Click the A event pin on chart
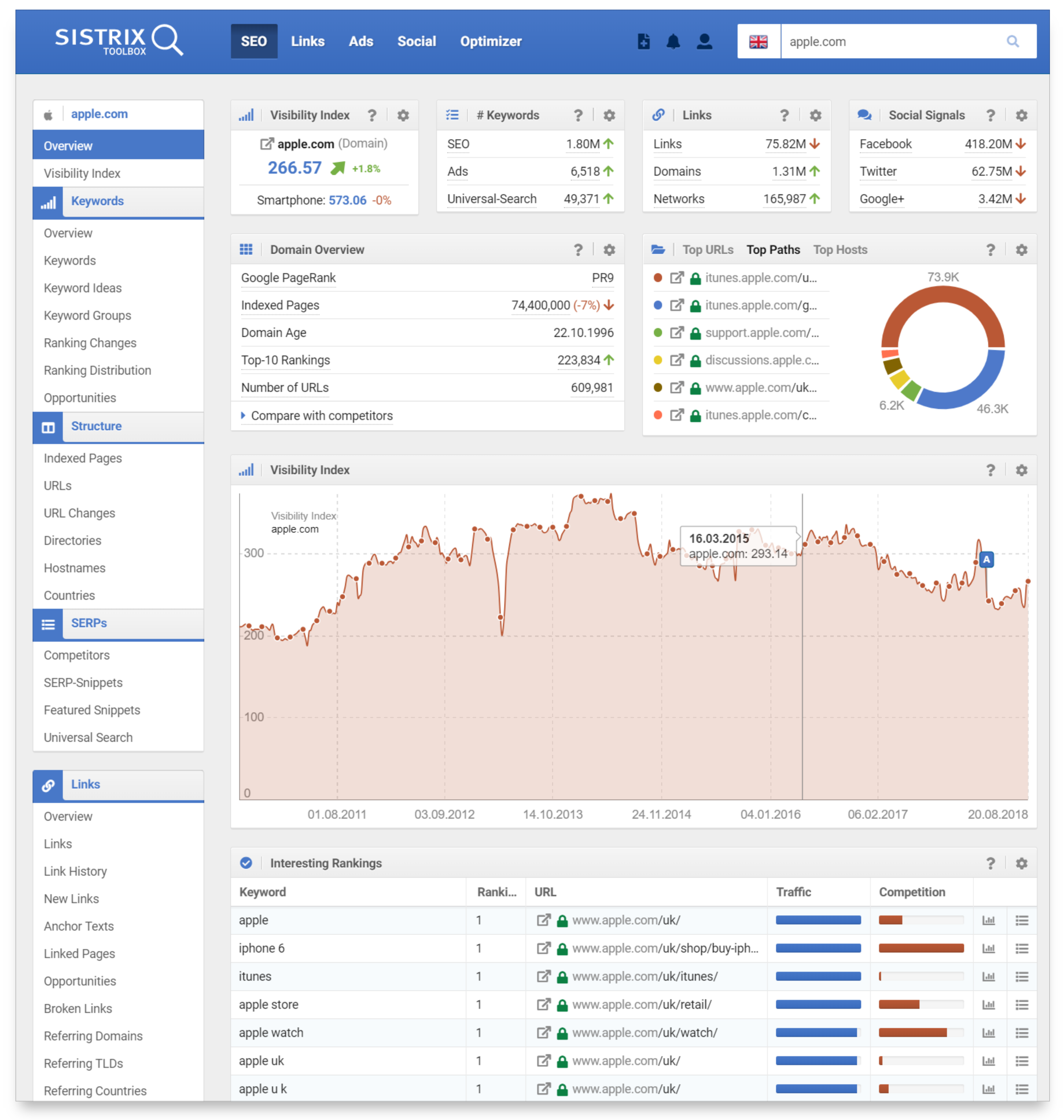The image size is (1064, 1120). coord(986,559)
